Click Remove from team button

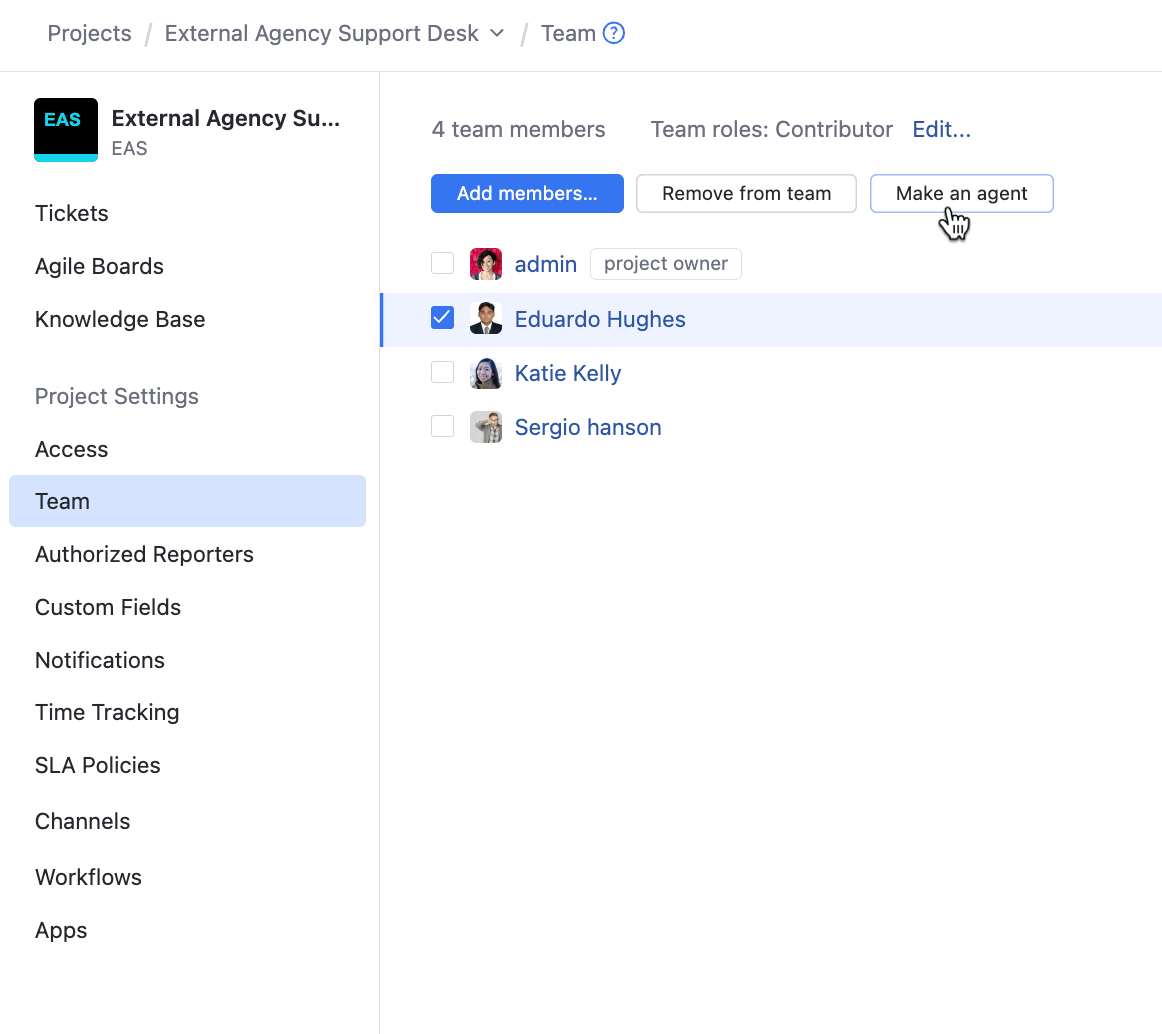746,193
